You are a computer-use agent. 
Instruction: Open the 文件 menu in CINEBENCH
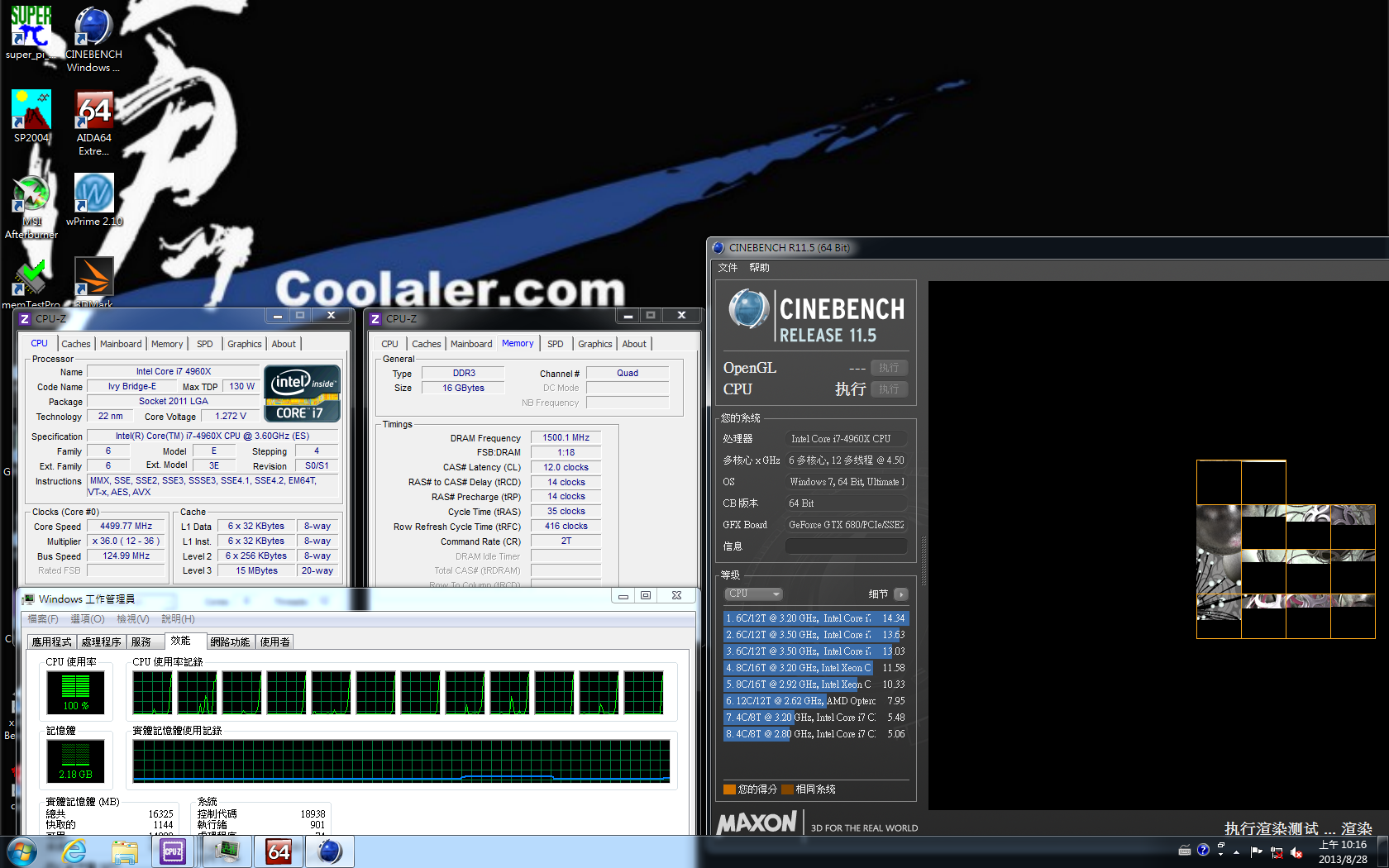click(x=728, y=268)
